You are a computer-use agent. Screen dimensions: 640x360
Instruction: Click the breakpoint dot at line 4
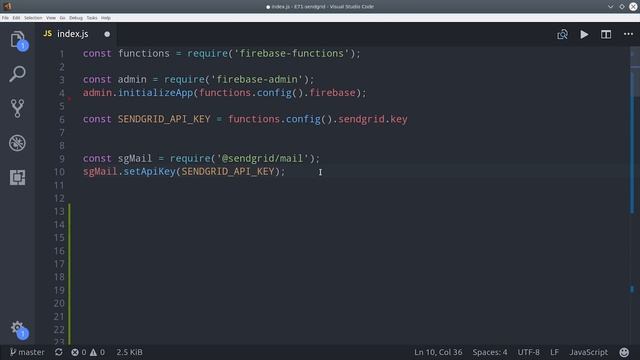[x=70, y=98]
